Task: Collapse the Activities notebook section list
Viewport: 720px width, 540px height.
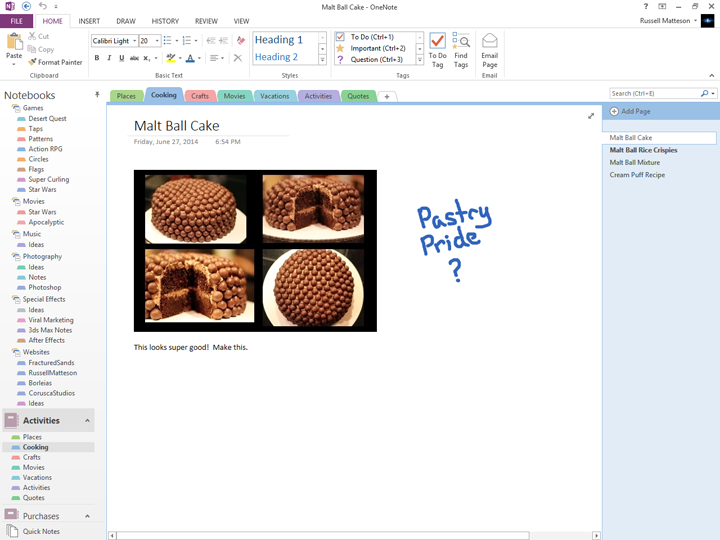Action: point(87,421)
